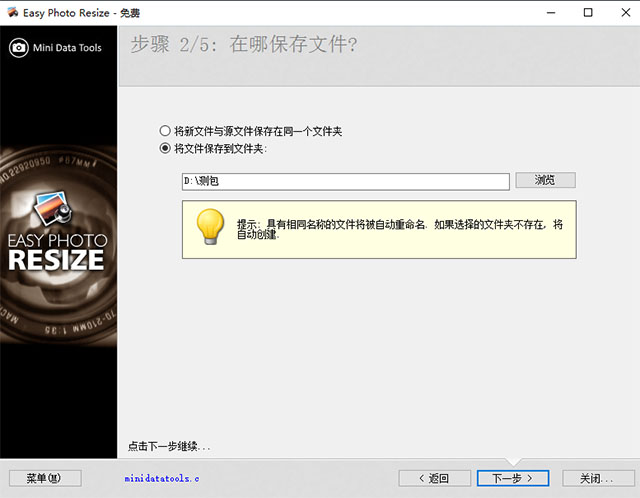The height and width of the screenshot is (498, 640).
Task: Go back with 返回 button
Action: click(434, 478)
